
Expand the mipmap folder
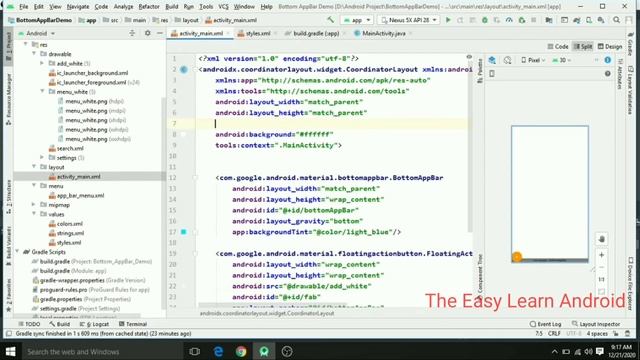coord(34,205)
